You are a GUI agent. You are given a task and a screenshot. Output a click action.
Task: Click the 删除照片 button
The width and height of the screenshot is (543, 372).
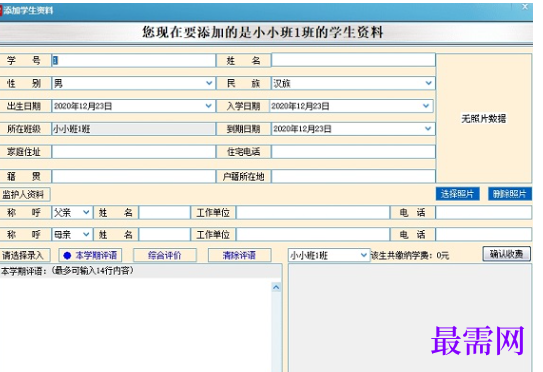(x=510, y=194)
